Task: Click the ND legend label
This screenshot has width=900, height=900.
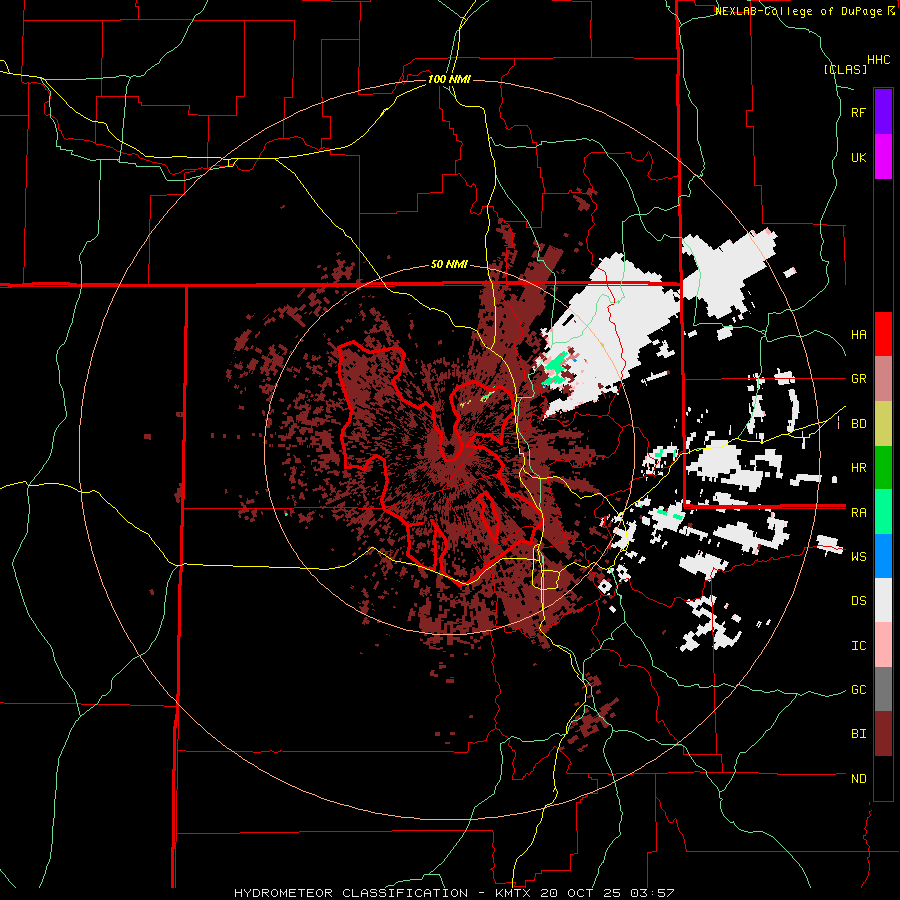Action: [x=858, y=779]
